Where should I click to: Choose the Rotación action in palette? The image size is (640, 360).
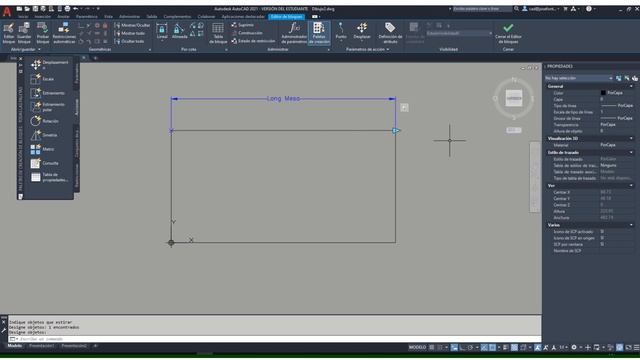[x=44, y=121]
